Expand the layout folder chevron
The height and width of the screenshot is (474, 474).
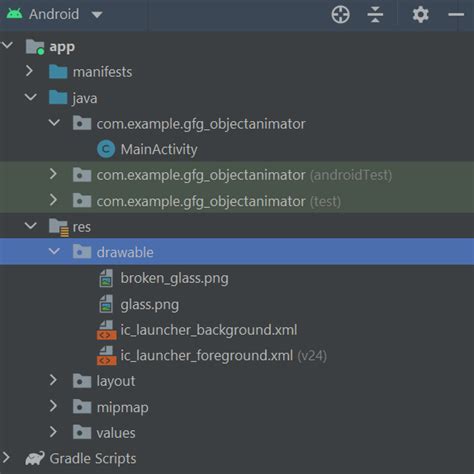pyautogui.click(x=53, y=380)
